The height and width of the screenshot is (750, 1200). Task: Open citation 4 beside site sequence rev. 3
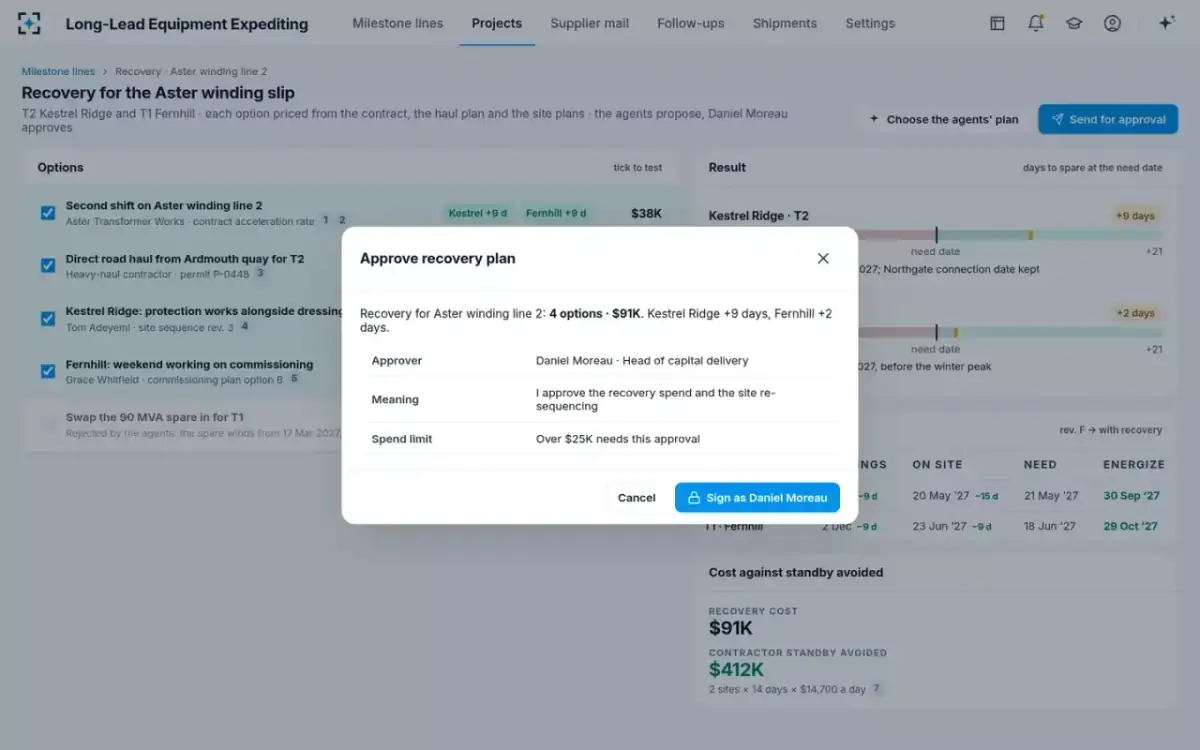point(244,326)
